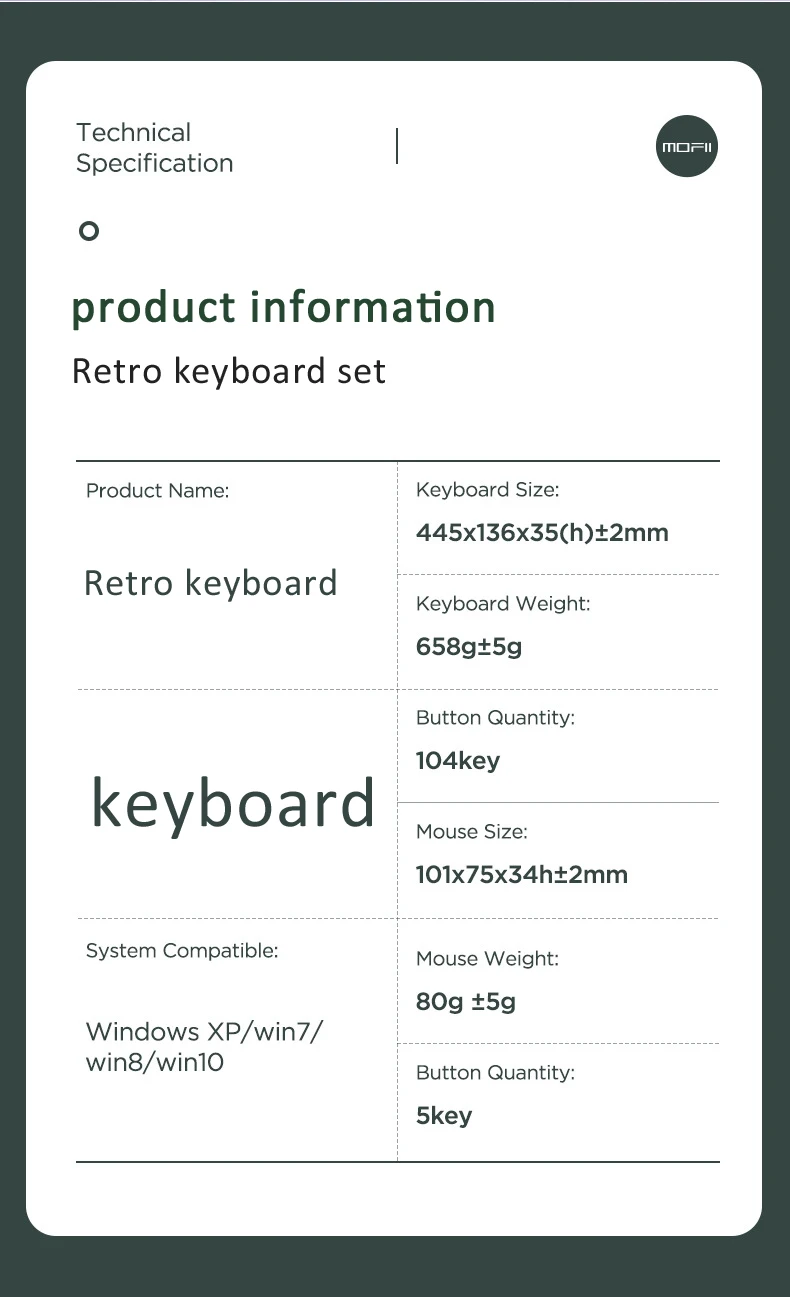Image resolution: width=790 pixels, height=1297 pixels.
Task: Click the "Keyboard Weight:" label
Action: click(503, 604)
